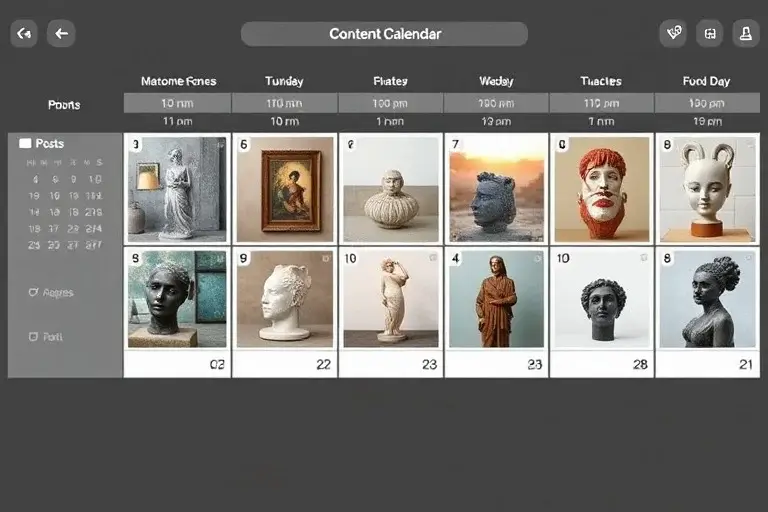This screenshot has height=512, width=768.
Task: Open the Tunday column time slot
Action: [284, 103]
